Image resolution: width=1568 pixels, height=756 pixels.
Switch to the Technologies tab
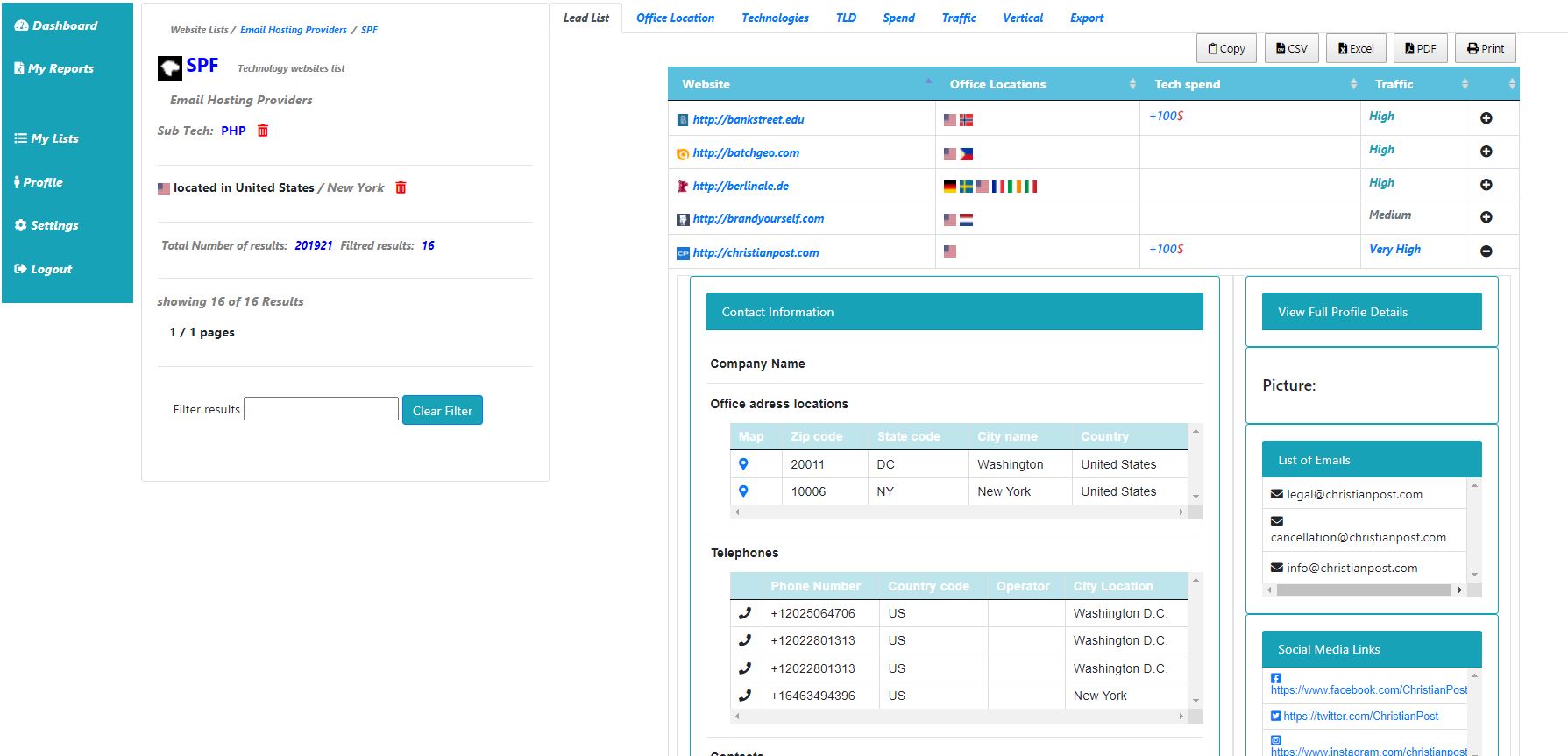(775, 18)
